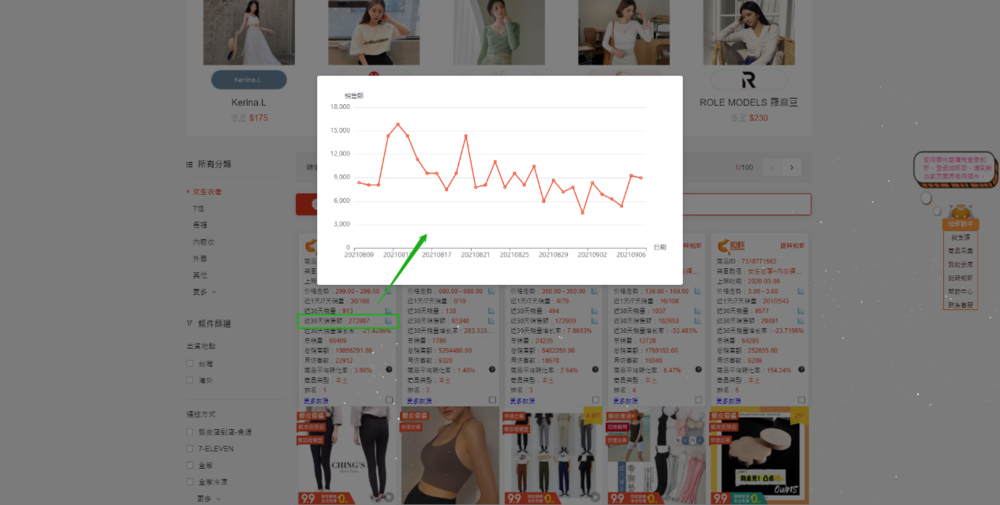Tick the checkbox on rank 5 product card
This screenshot has height=505, width=1000.
(802, 400)
